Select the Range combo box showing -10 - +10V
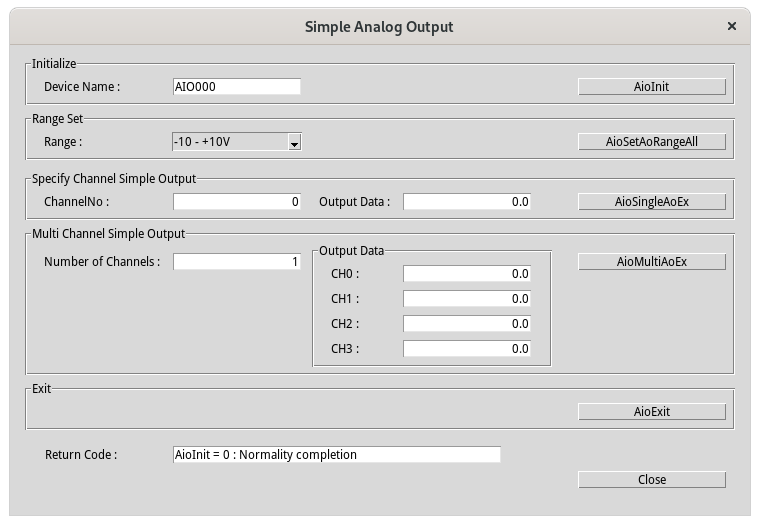This screenshot has height=525, width=760. coord(229,142)
